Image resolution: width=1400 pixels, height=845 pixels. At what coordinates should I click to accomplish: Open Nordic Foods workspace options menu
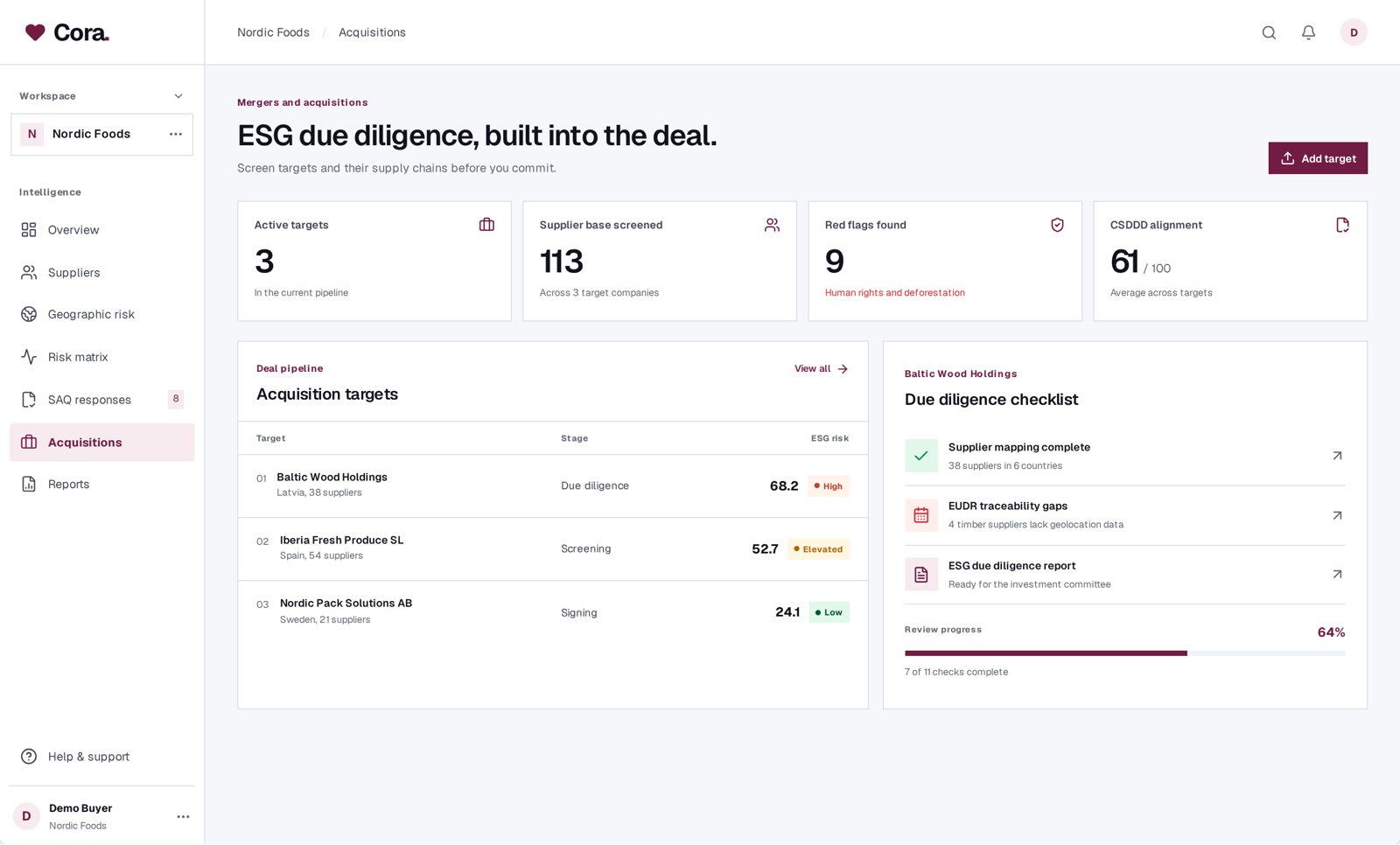pos(176,134)
